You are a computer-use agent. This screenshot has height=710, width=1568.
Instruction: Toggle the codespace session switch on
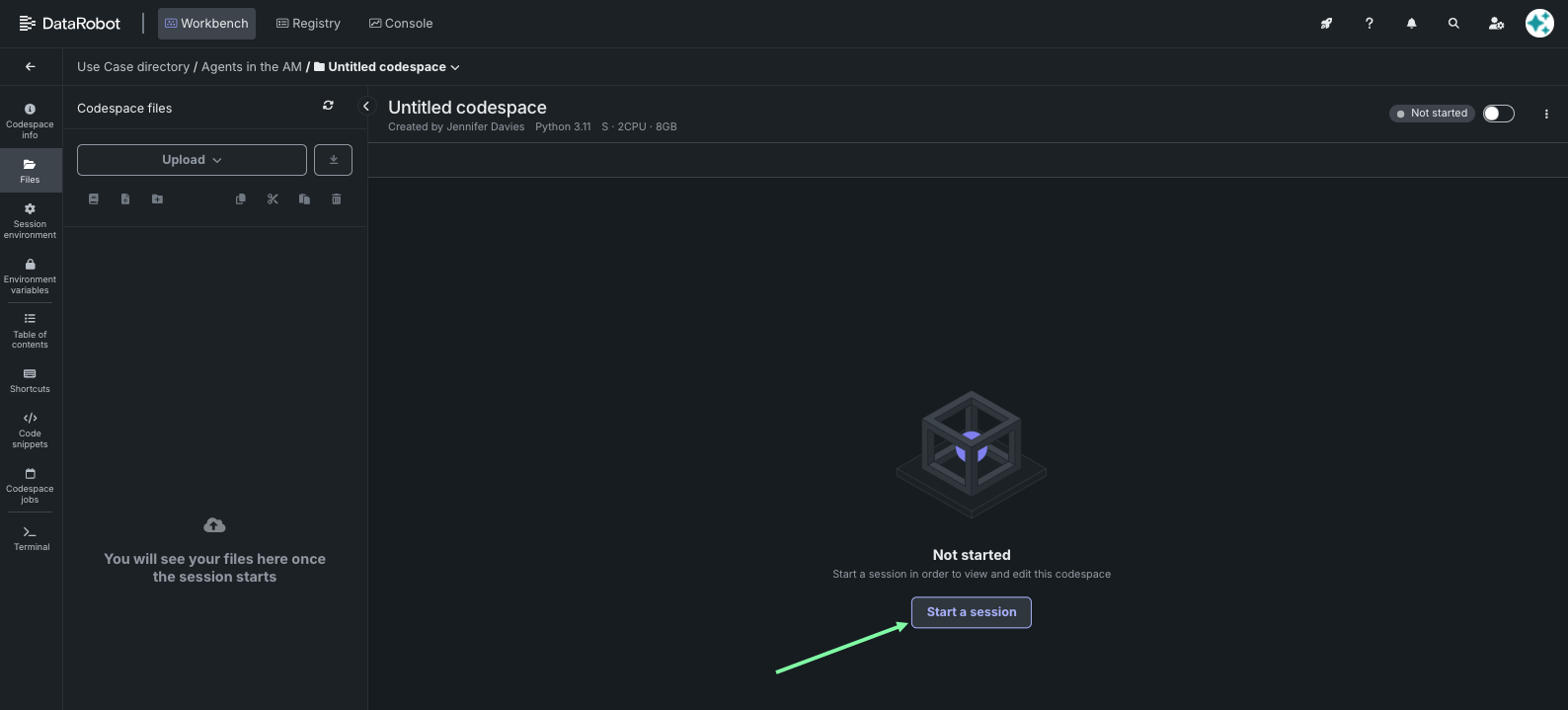(1498, 114)
